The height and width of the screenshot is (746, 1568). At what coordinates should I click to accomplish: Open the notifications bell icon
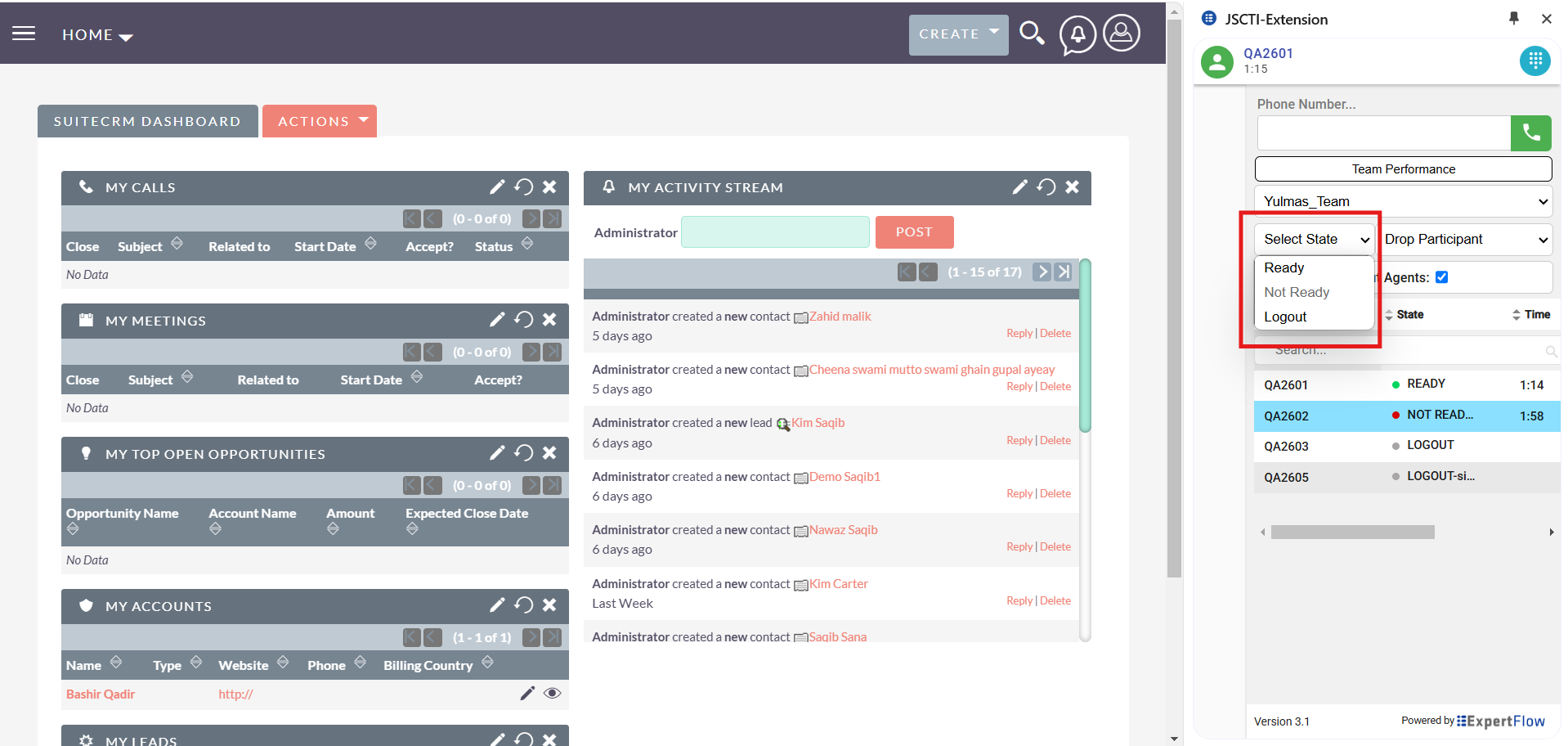[1077, 34]
